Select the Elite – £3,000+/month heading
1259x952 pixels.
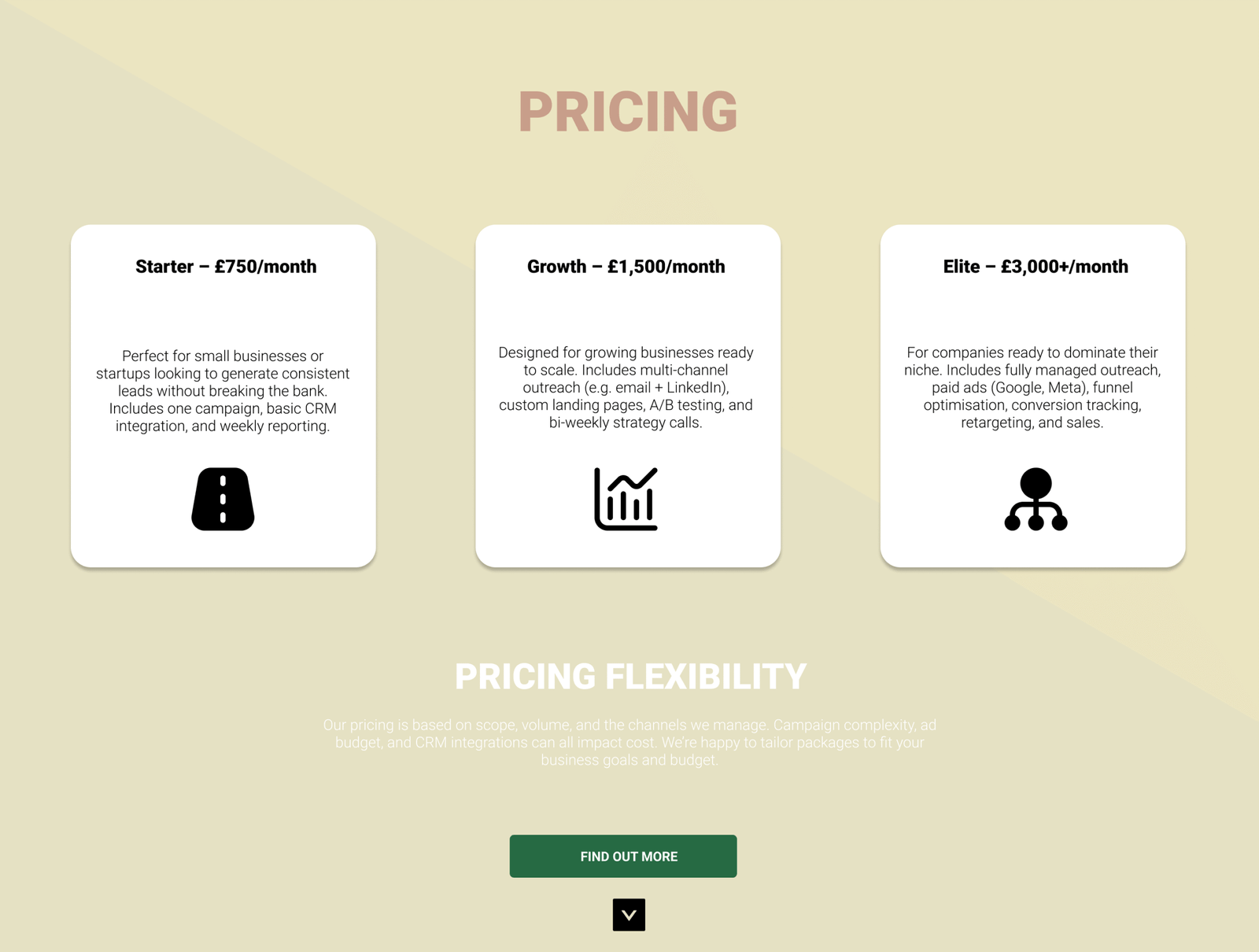coord(1036,267)
